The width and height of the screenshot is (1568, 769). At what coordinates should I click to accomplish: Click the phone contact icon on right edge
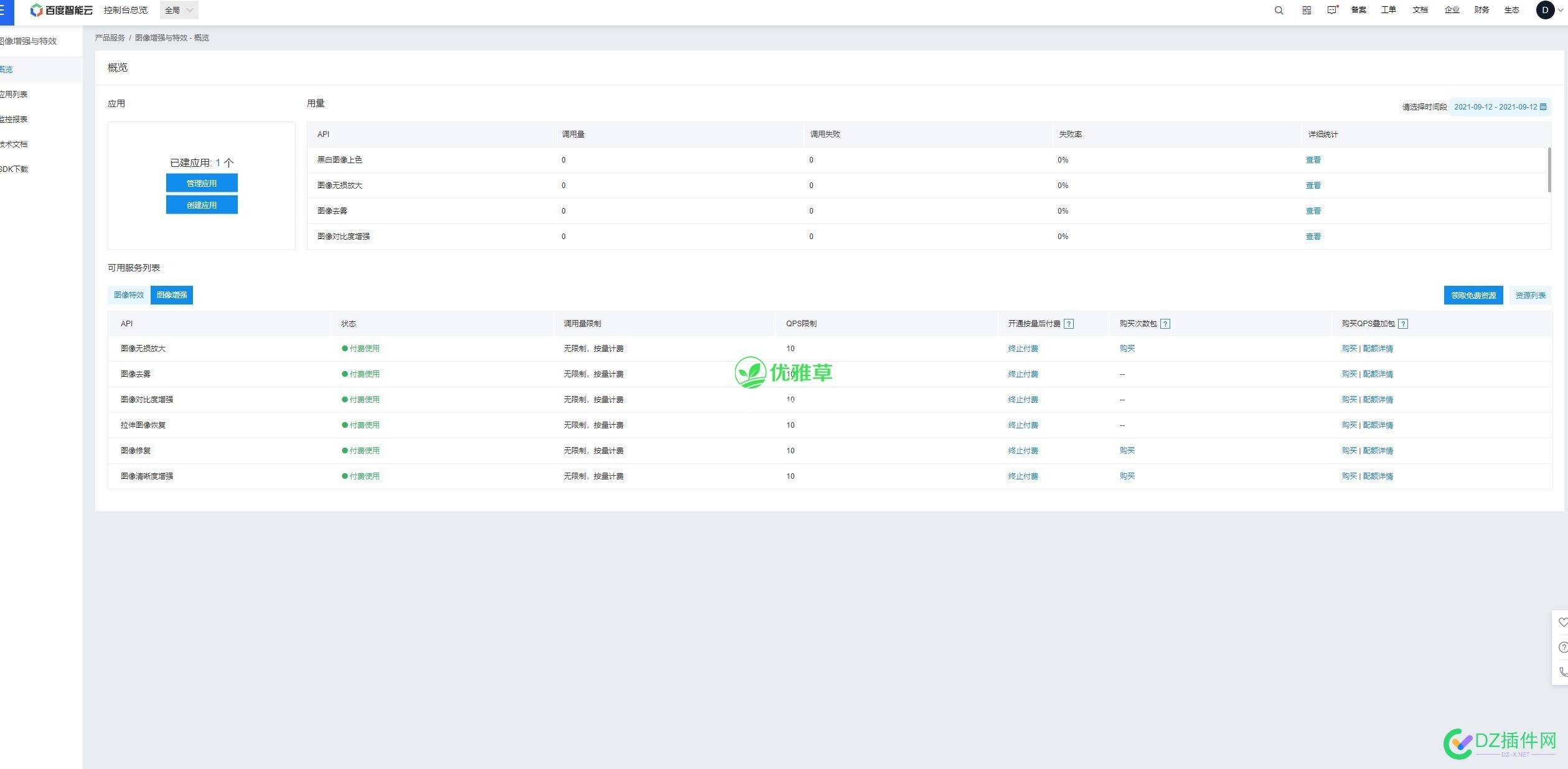point(1562,672)
